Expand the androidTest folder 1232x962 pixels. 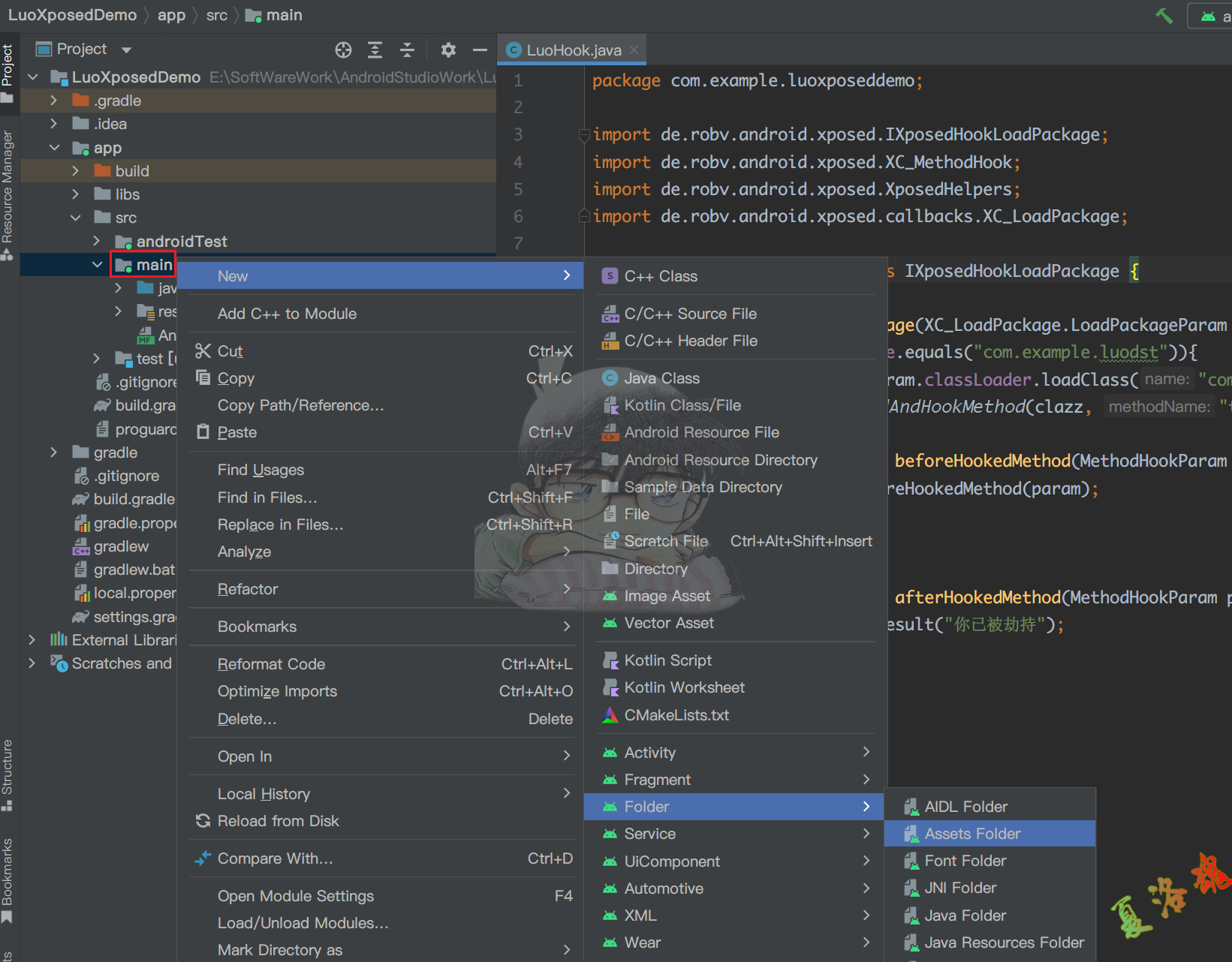(97, 241)
